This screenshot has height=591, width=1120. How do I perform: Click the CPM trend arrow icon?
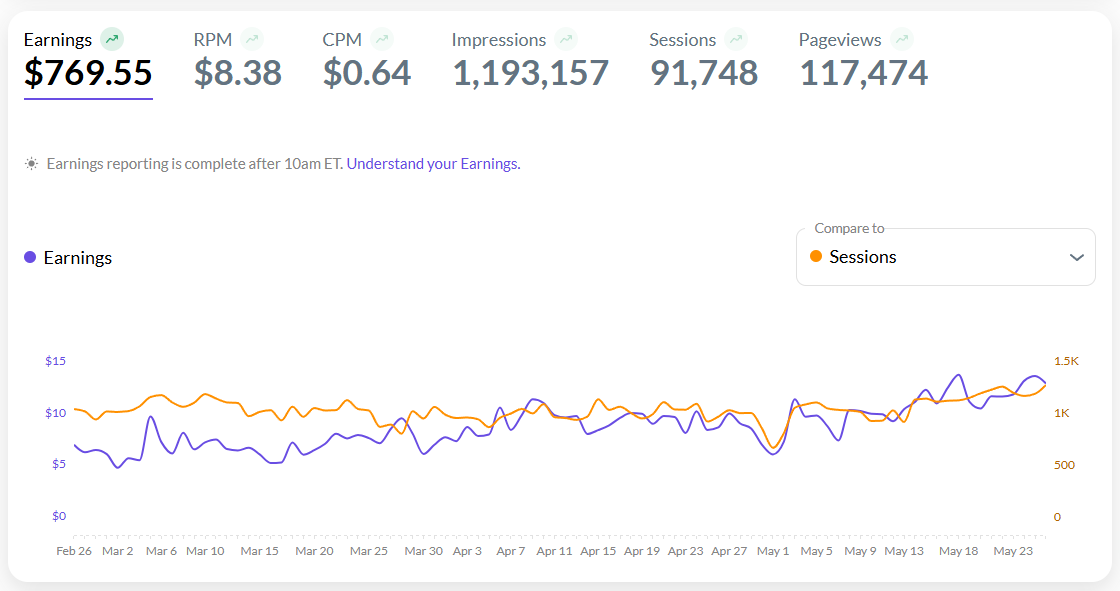pos(382,40)
